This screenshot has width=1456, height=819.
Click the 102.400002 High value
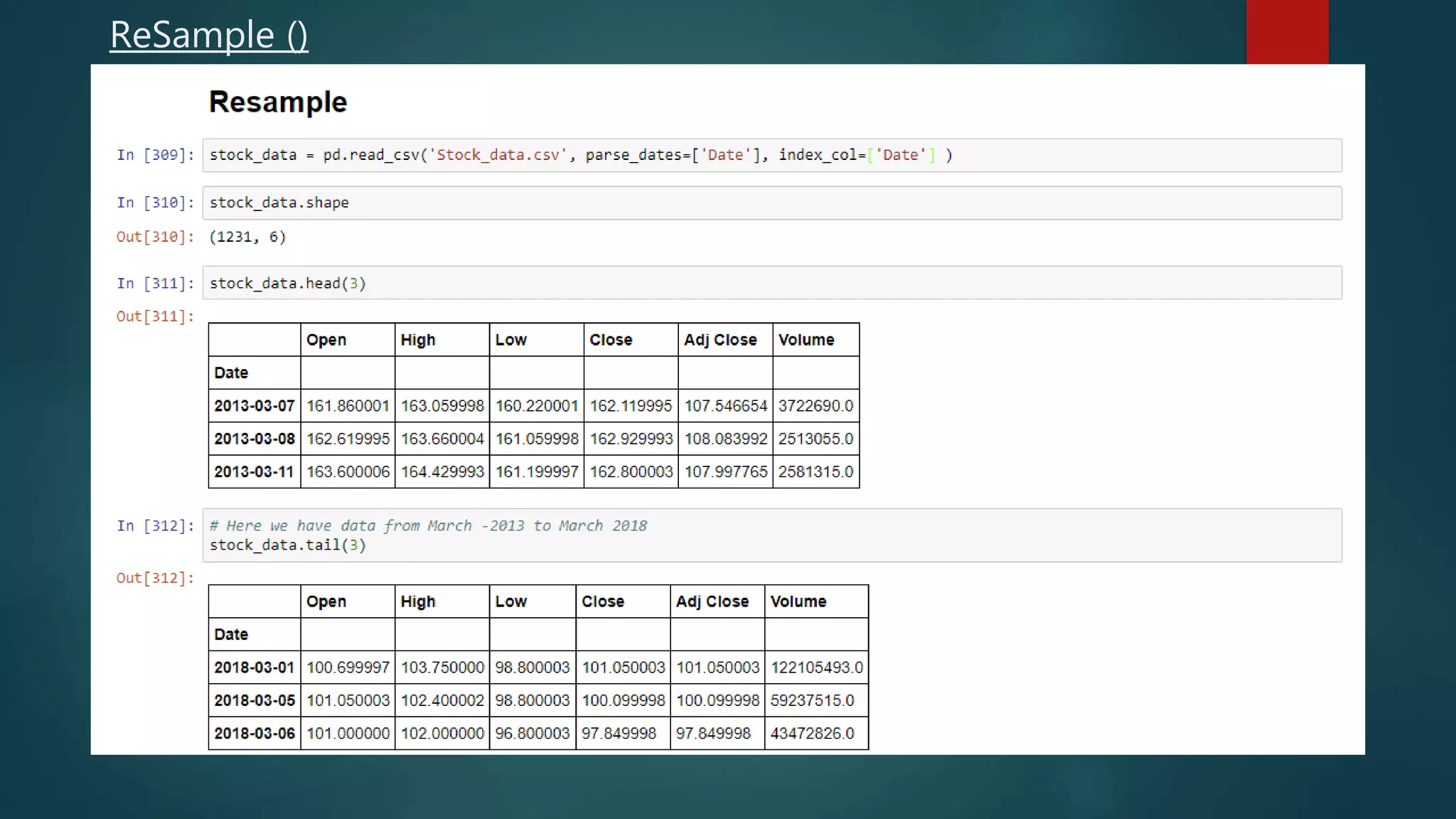[442, 700]
